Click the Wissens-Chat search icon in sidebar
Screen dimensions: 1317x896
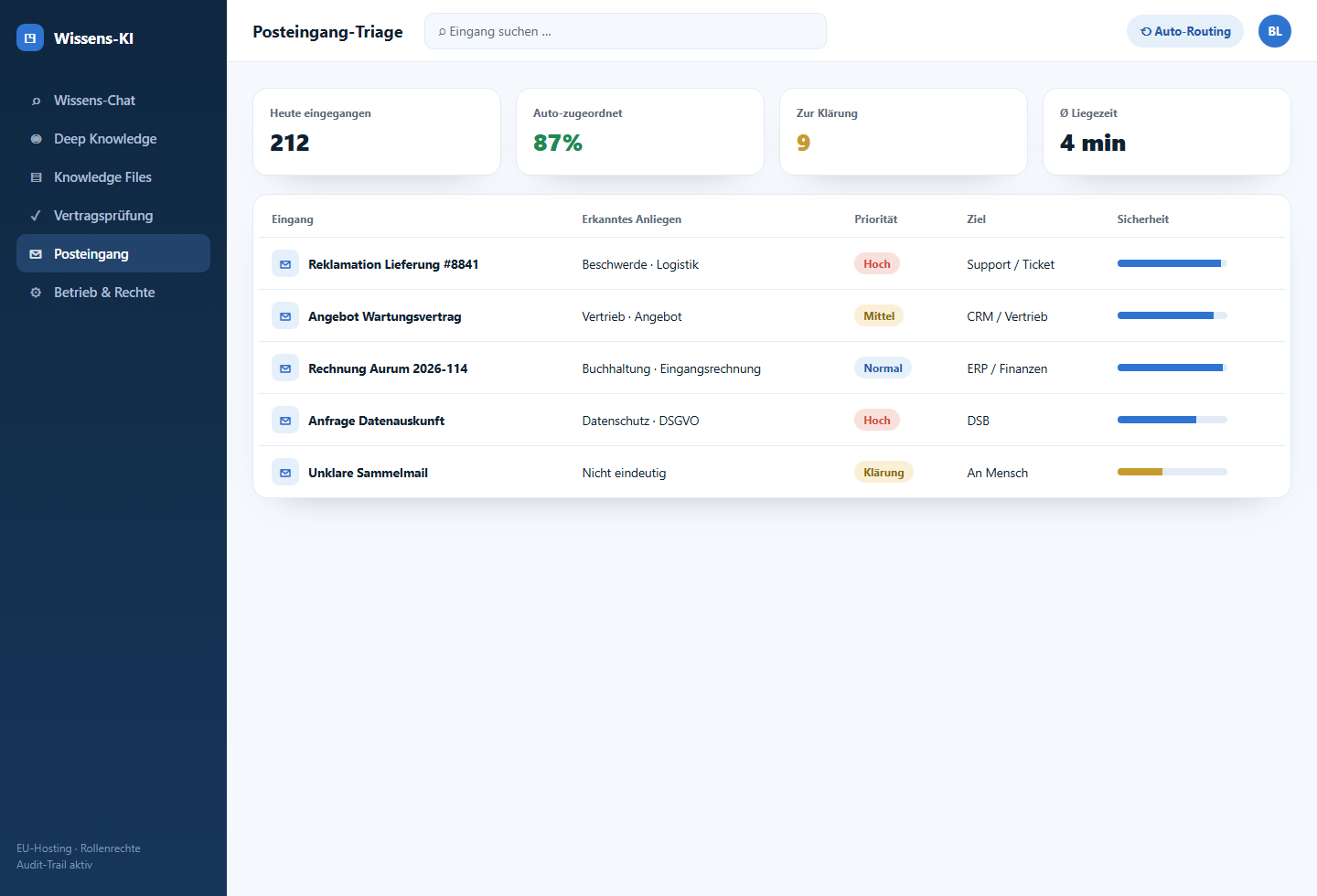tap(36, 101)
